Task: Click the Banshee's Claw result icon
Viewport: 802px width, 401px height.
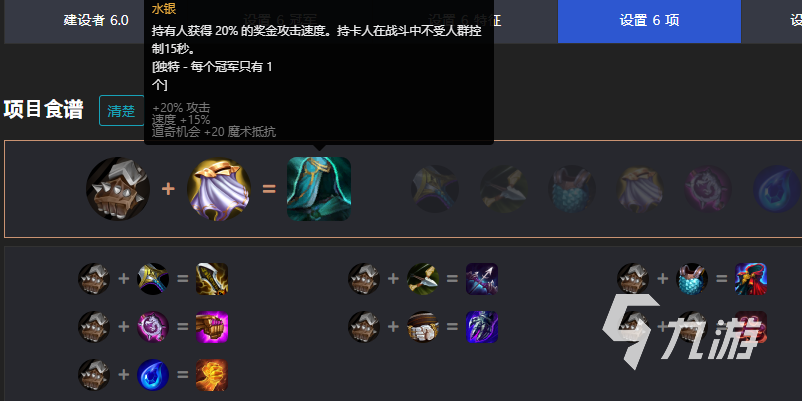Action: pyautogui.click(x=482, y=327)
